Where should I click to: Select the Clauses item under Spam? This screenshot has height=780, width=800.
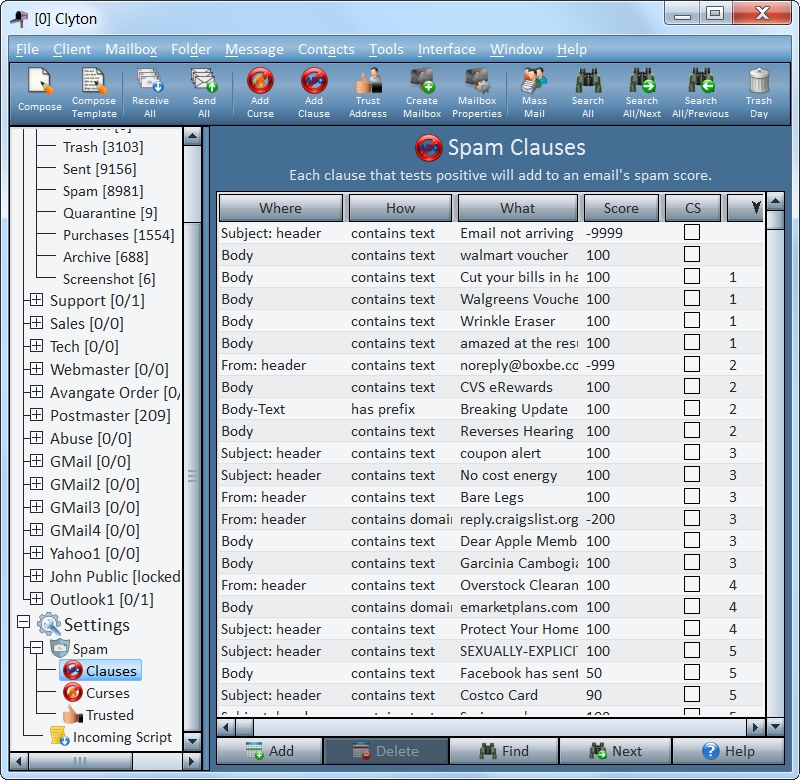(101, 671)
